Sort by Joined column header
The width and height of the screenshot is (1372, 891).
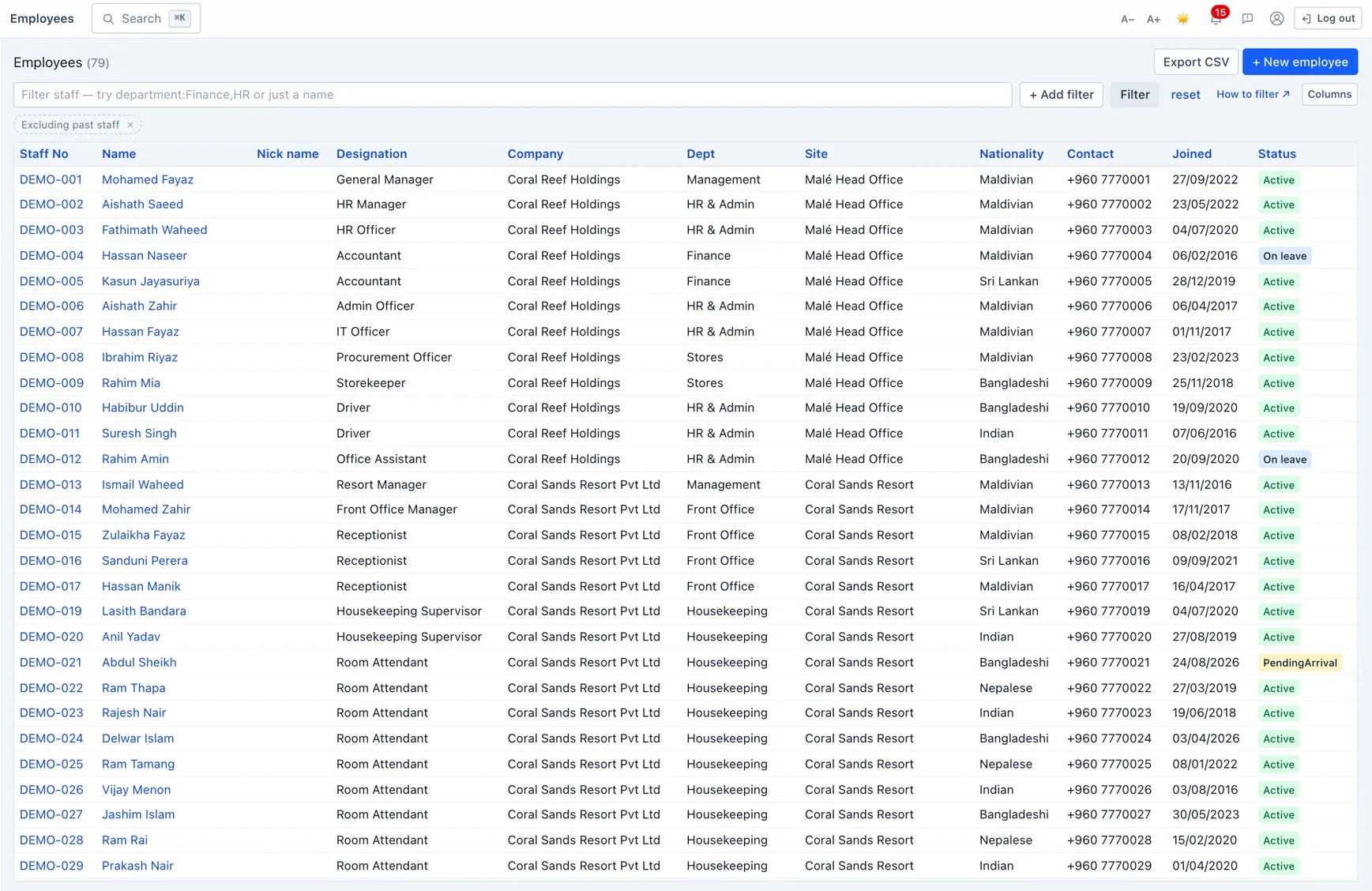[1192, 154]
